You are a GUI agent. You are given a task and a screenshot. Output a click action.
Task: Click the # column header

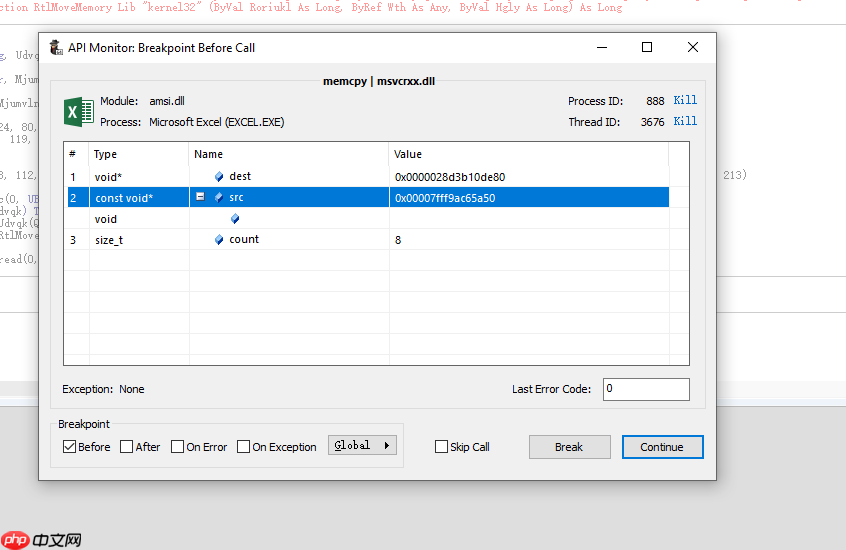[76, 154]
